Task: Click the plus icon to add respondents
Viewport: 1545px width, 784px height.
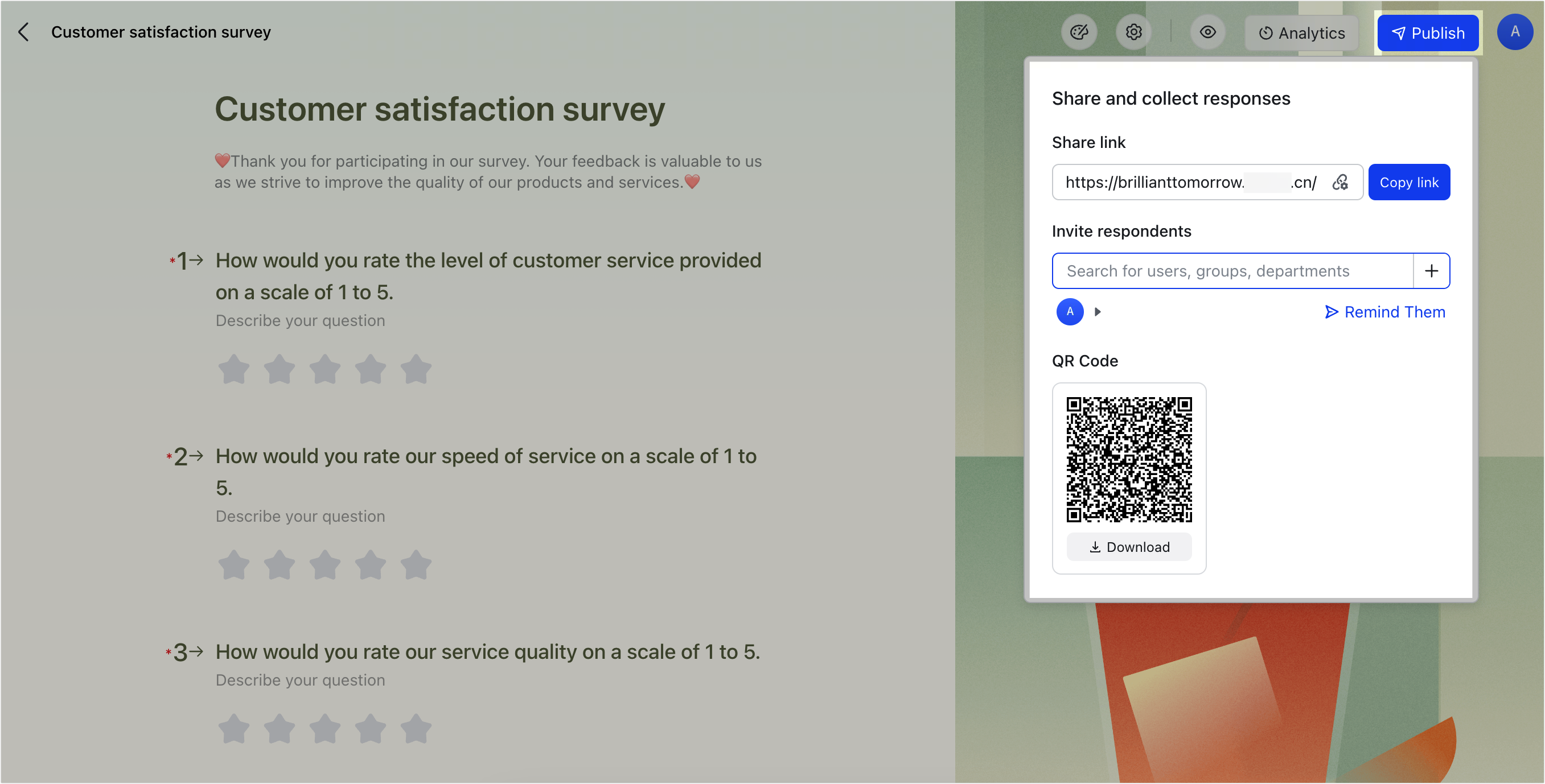Action: point(1431,271)
